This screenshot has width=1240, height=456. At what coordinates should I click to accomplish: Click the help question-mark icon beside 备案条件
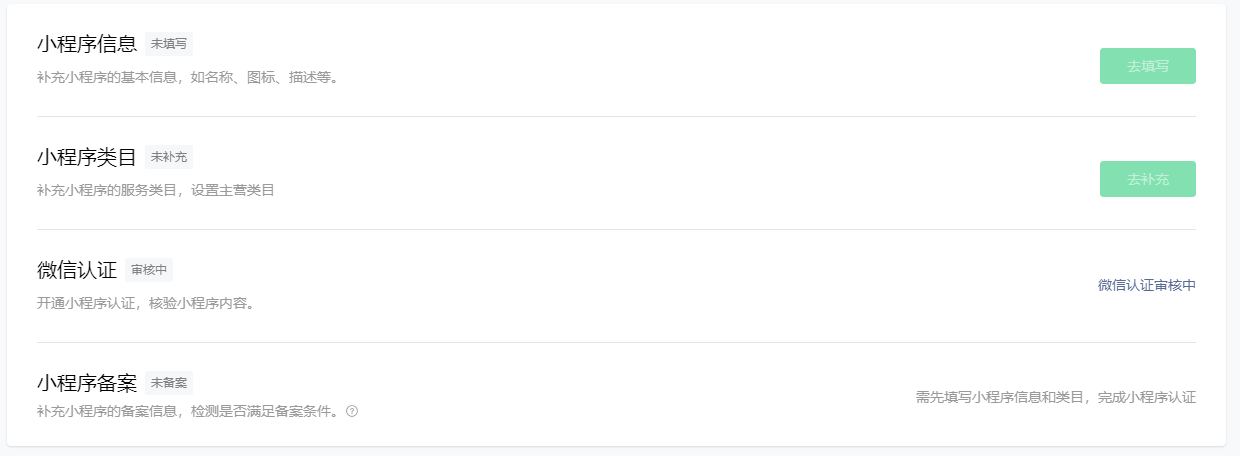coord(352,411)
